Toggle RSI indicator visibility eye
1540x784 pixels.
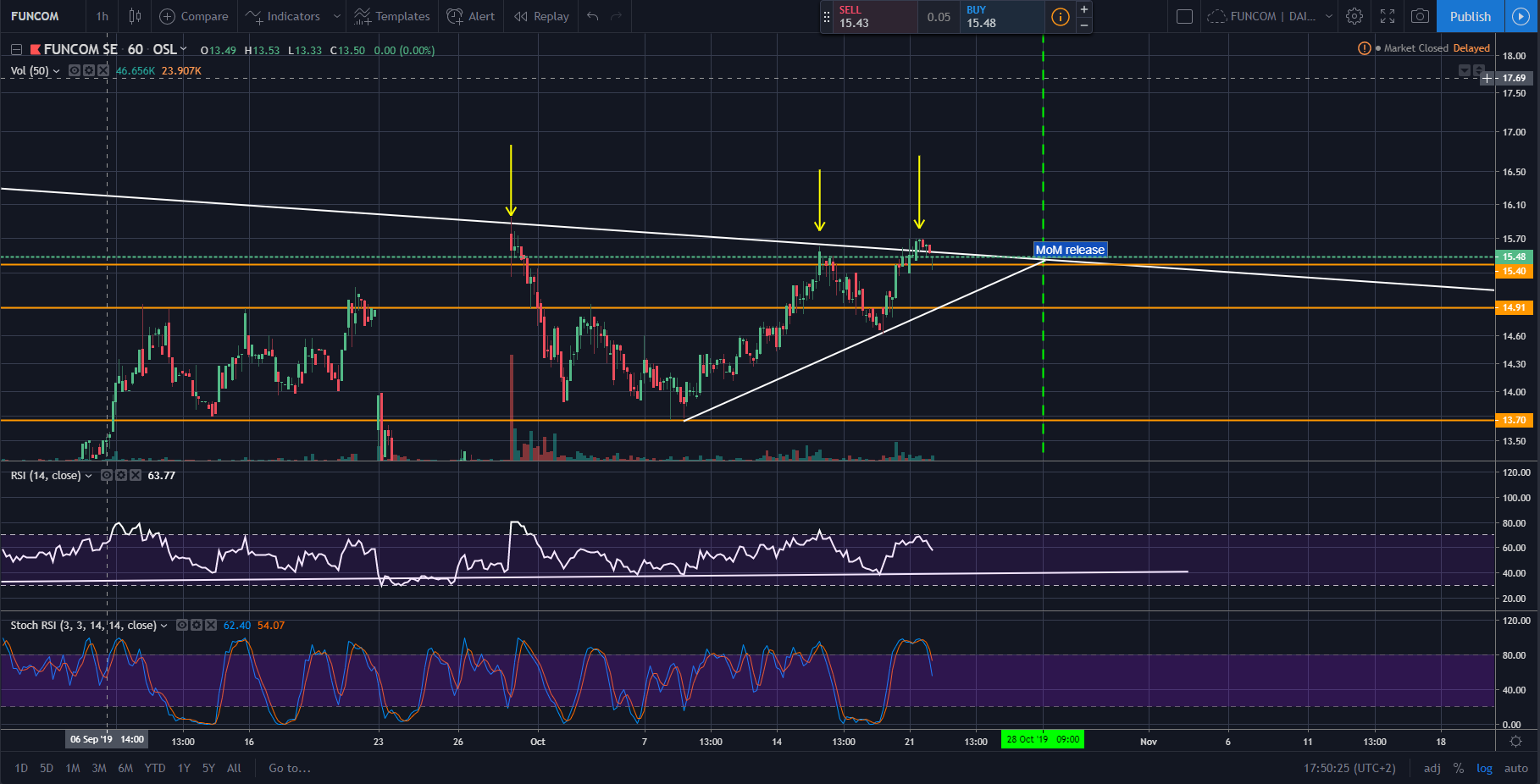pyautogui.click(x=107, y=476)
